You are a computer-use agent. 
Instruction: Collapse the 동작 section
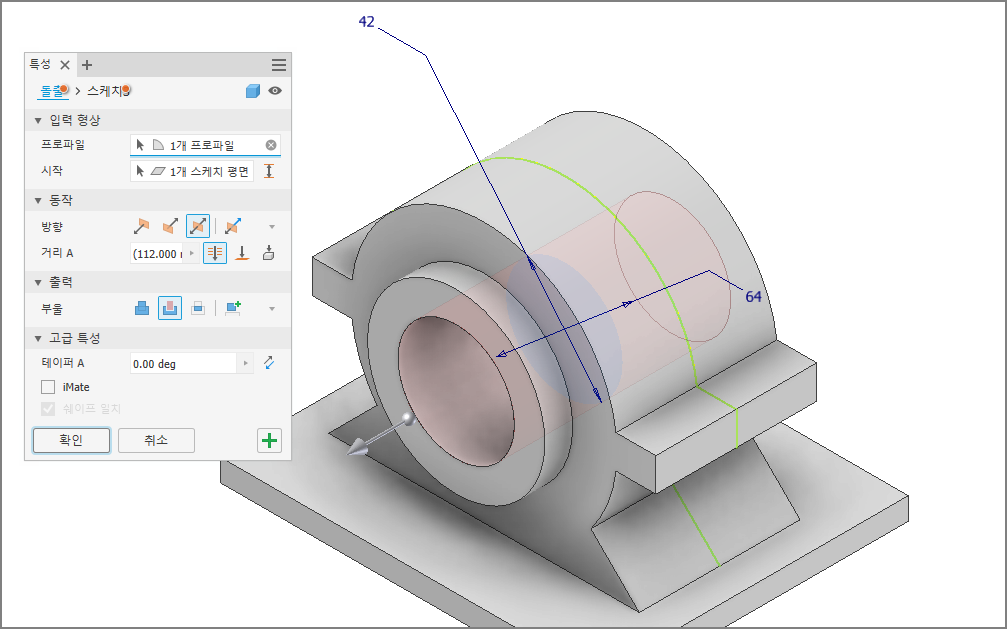[38, 200]
